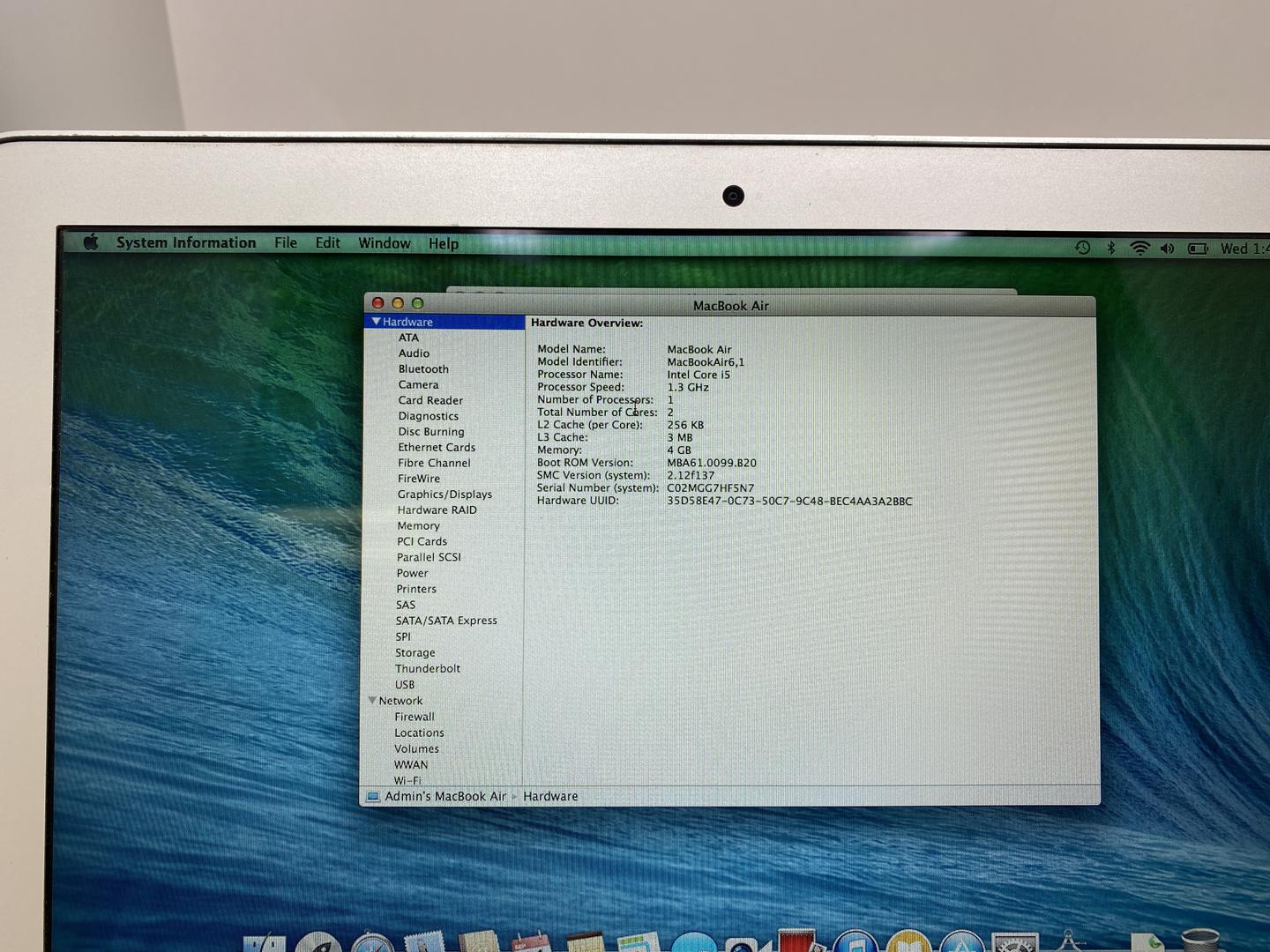Open the menu bar clock showing Wed
The width and height of the screenshot is (1270, 952).
point(1244,249)
